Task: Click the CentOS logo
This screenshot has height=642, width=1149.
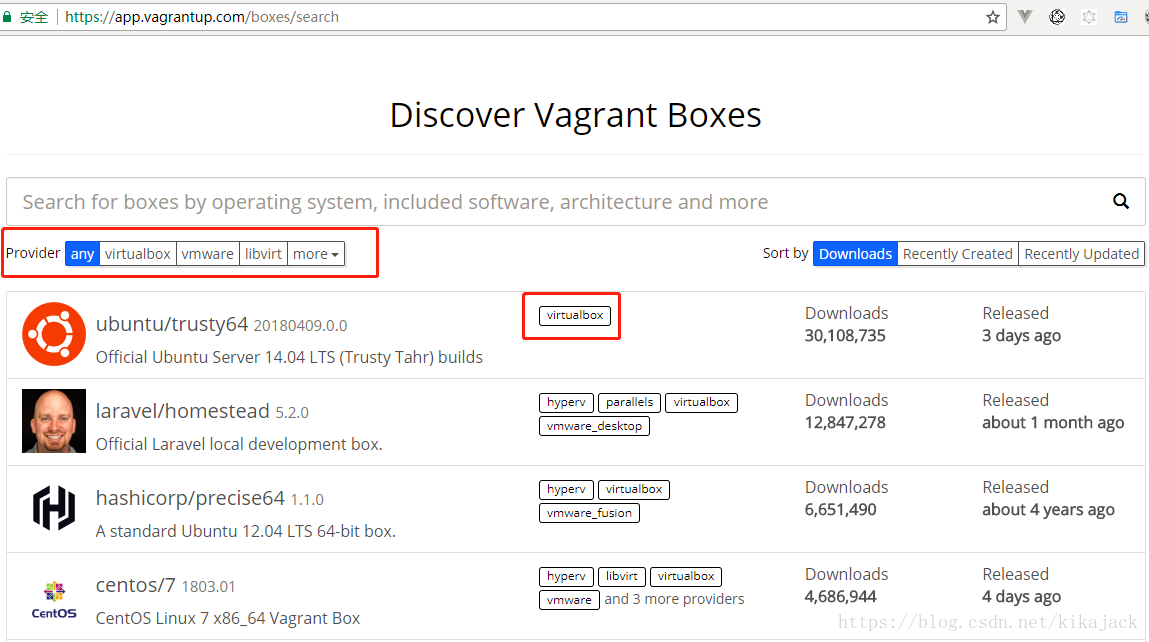Action: click(x=53, y=599)
